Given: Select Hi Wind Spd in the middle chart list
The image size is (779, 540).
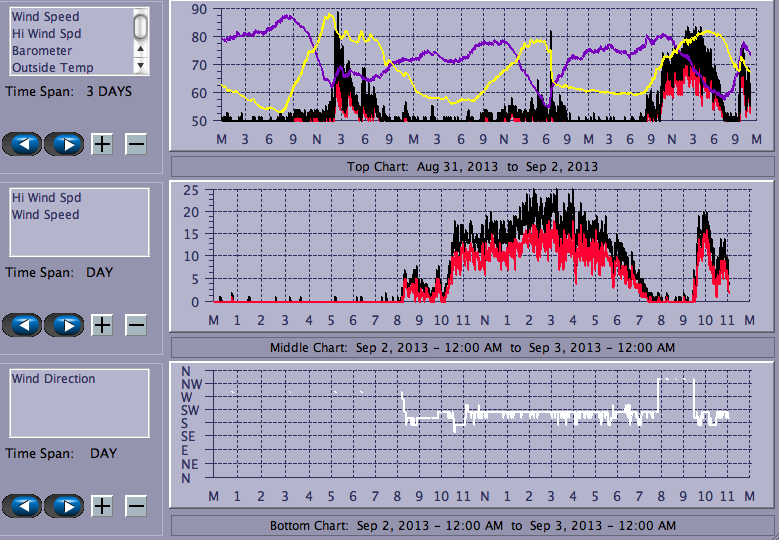Looking at the screenshot, I should click(46, 198).
